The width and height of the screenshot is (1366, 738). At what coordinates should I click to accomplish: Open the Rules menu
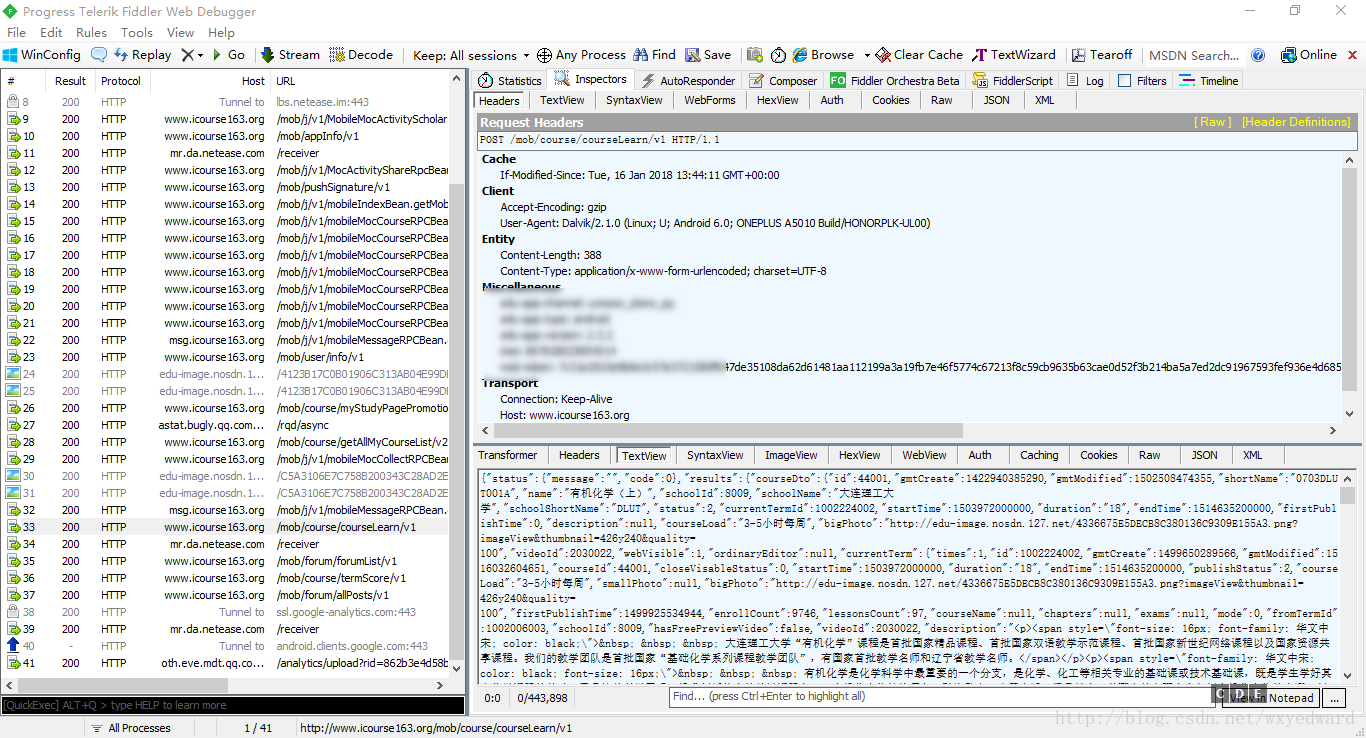[91, 32]
